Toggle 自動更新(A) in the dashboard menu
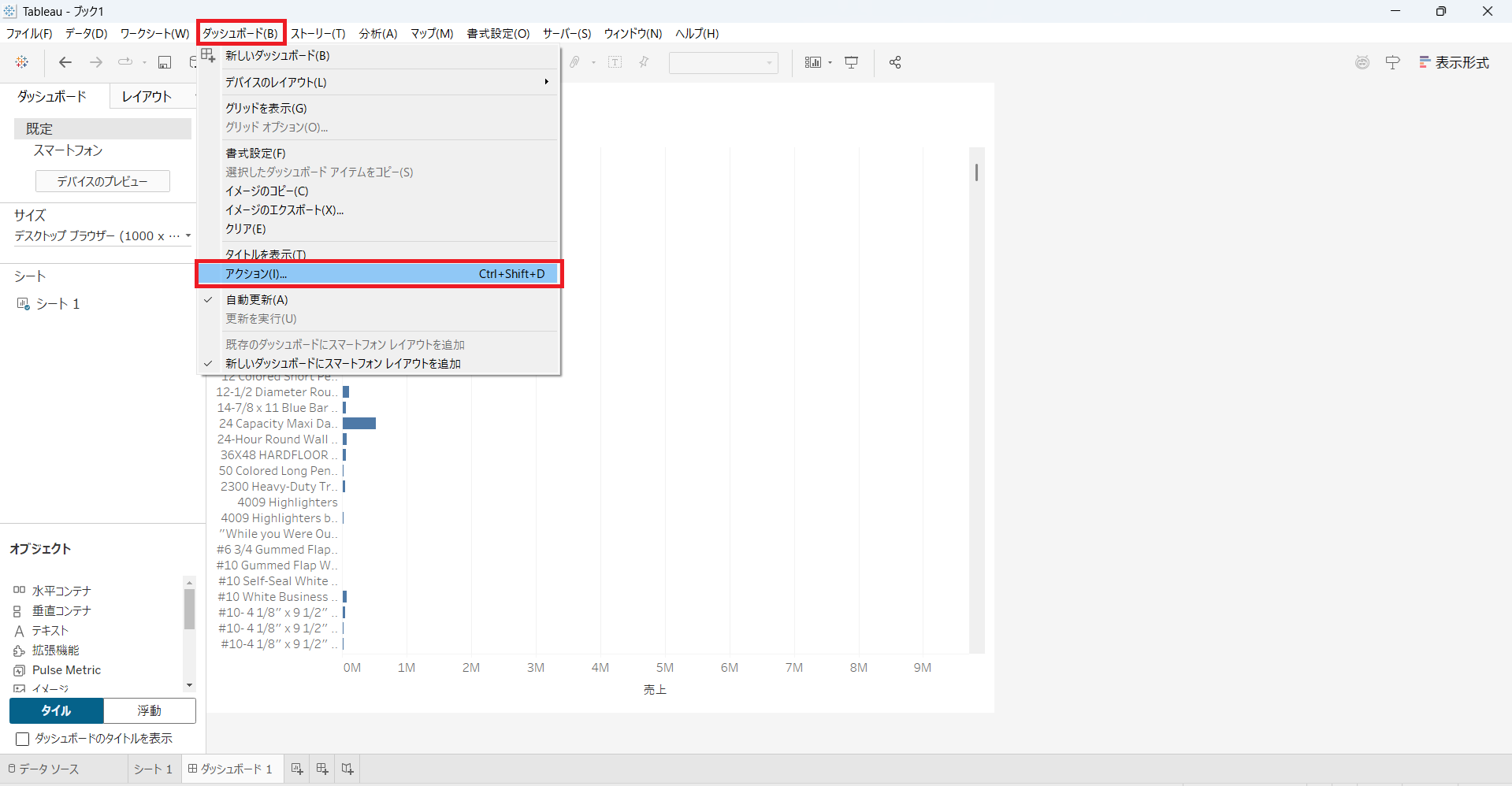Screen dimensions: 1512x786 257,300
